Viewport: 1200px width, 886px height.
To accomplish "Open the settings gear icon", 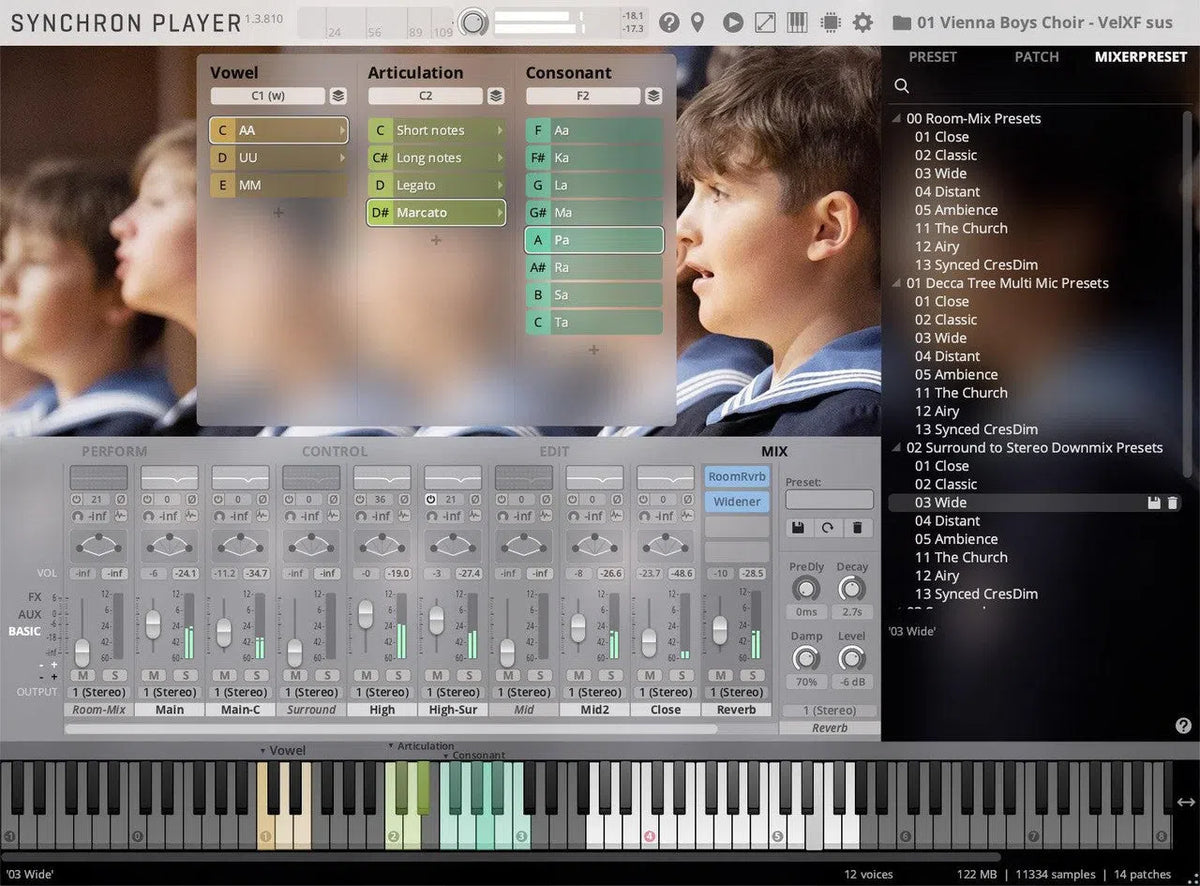I will pos(862,22).
